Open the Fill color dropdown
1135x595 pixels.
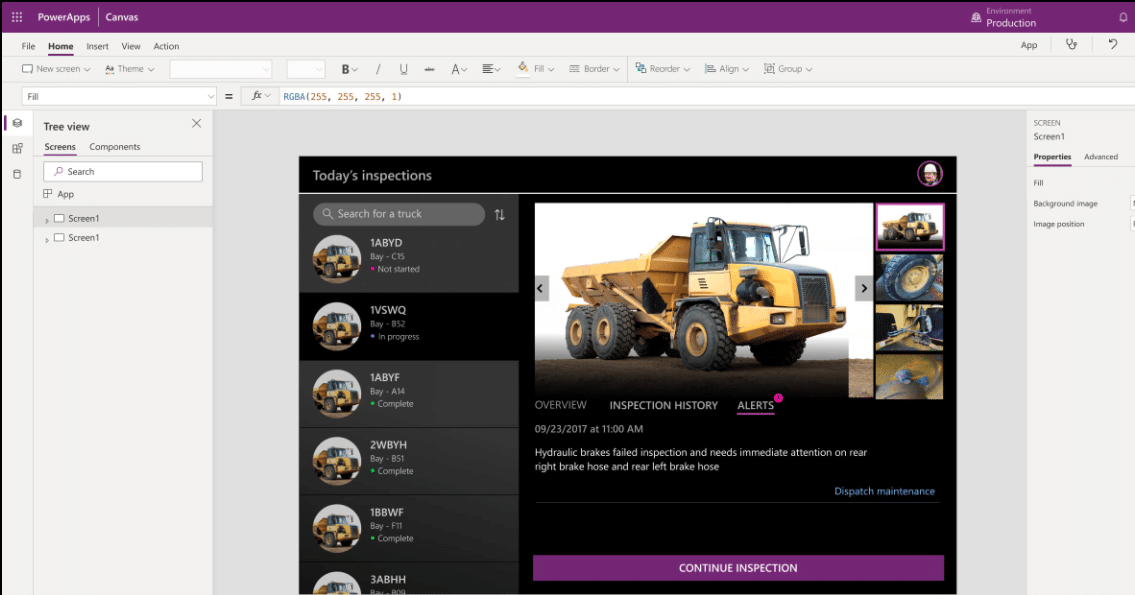pyautogui.click(x=536, y=69)
